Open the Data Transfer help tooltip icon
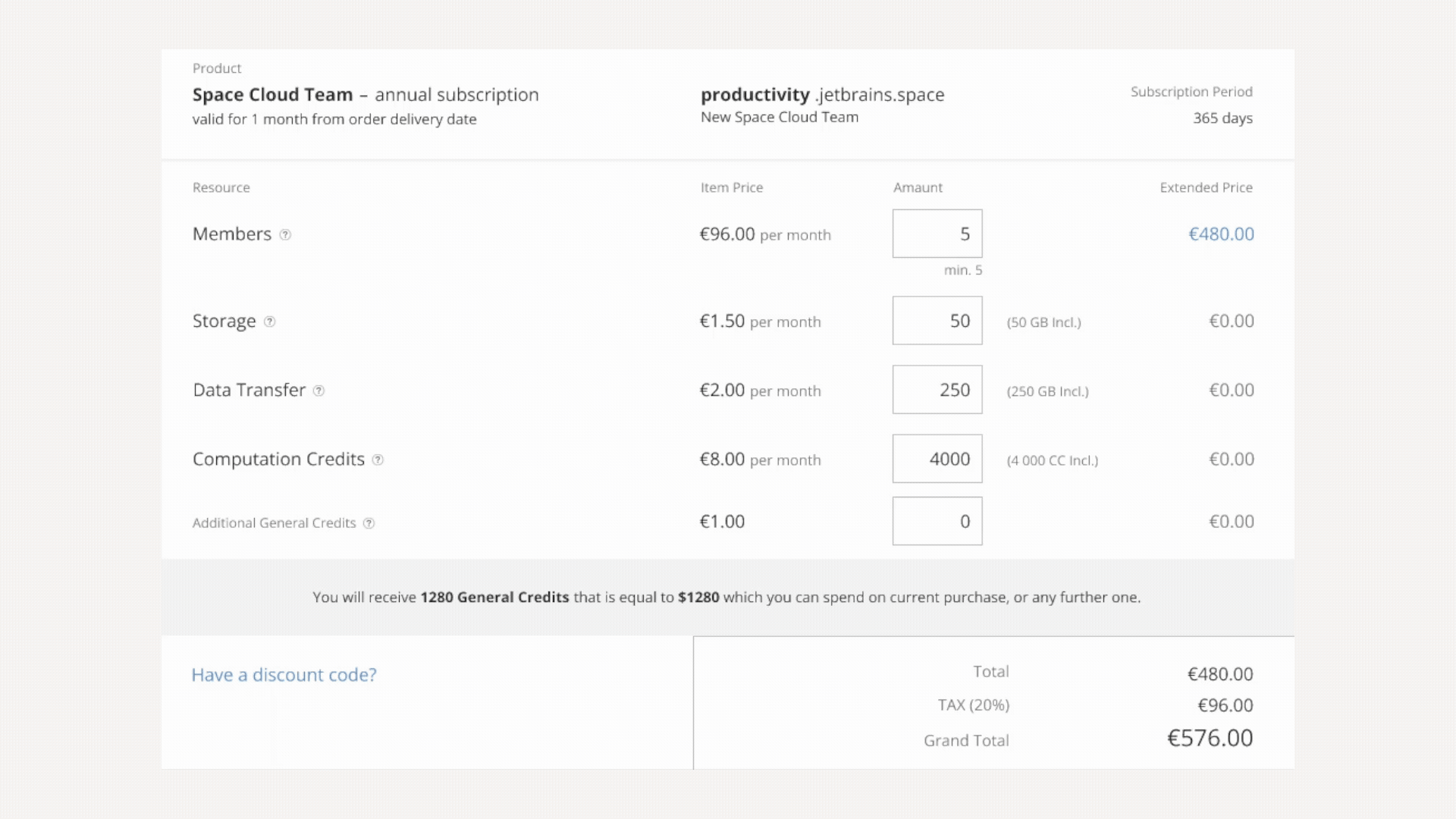Image resolution: width=1456 pixels, height=819 pixels. pos(318,391)
